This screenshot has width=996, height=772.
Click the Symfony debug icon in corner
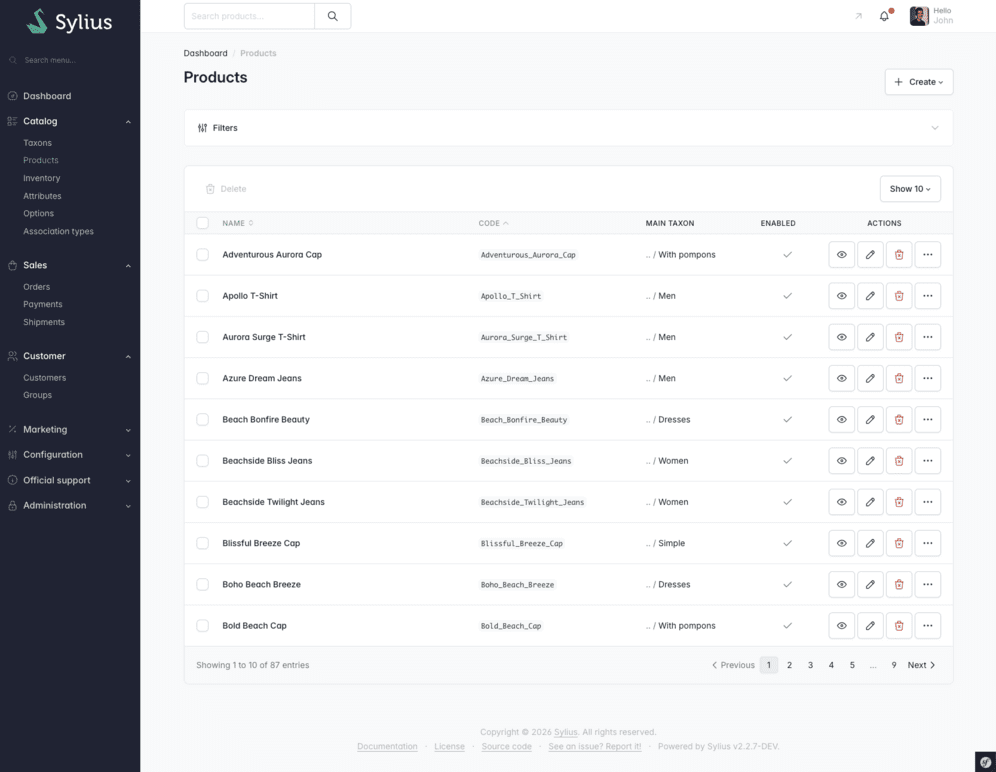click(x=985, y=762)
